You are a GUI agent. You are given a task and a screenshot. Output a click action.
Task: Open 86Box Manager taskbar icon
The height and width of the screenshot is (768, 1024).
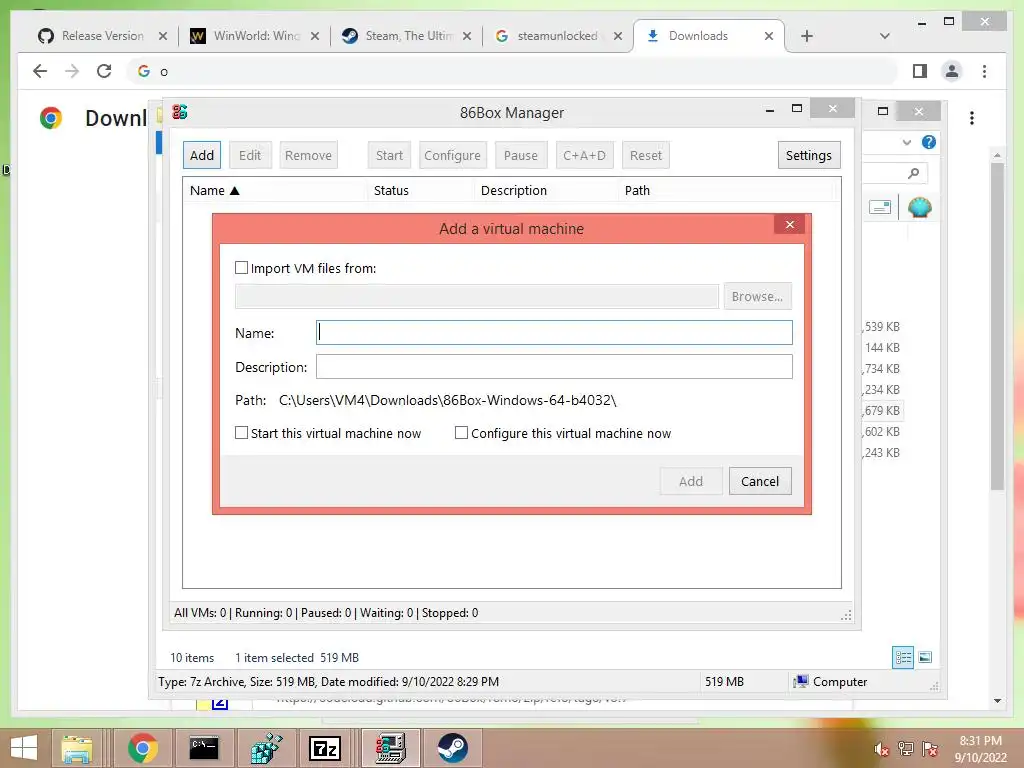pos(391,748)
